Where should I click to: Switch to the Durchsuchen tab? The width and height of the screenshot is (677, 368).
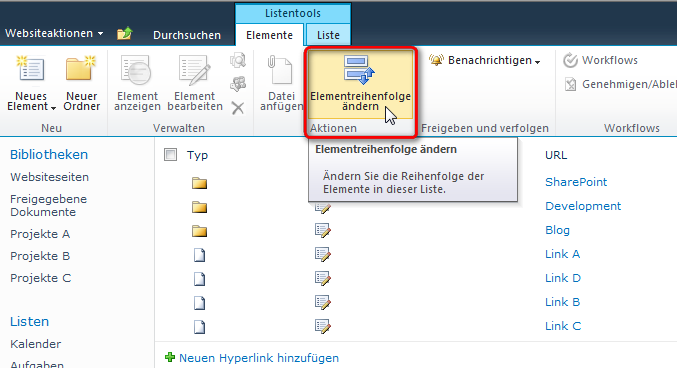point(187,35)
